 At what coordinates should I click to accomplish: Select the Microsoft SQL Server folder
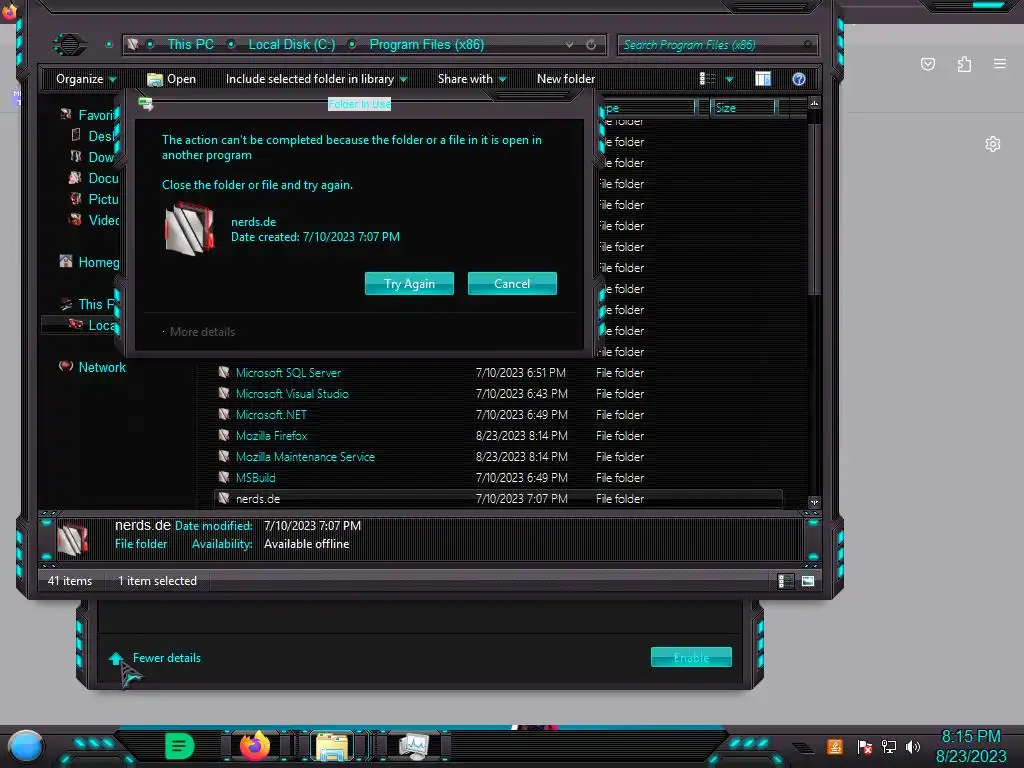(x=288, y=373)
